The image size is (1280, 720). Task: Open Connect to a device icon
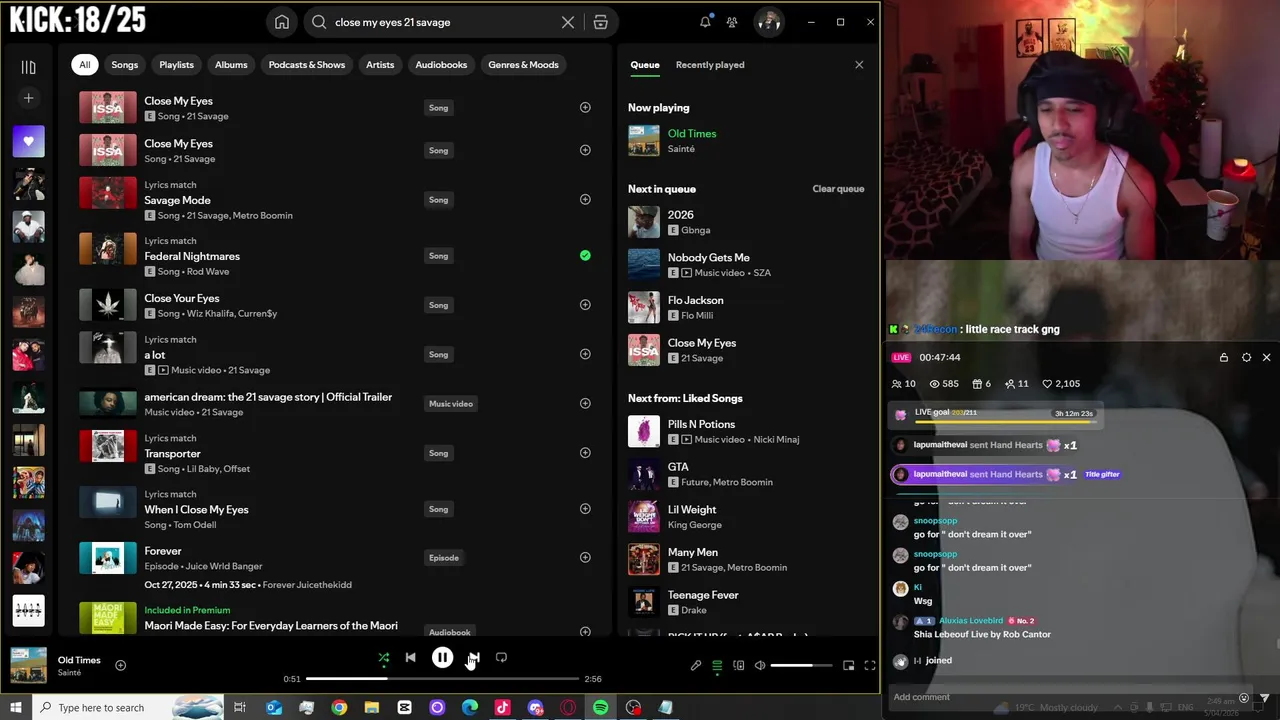[738, 665]
